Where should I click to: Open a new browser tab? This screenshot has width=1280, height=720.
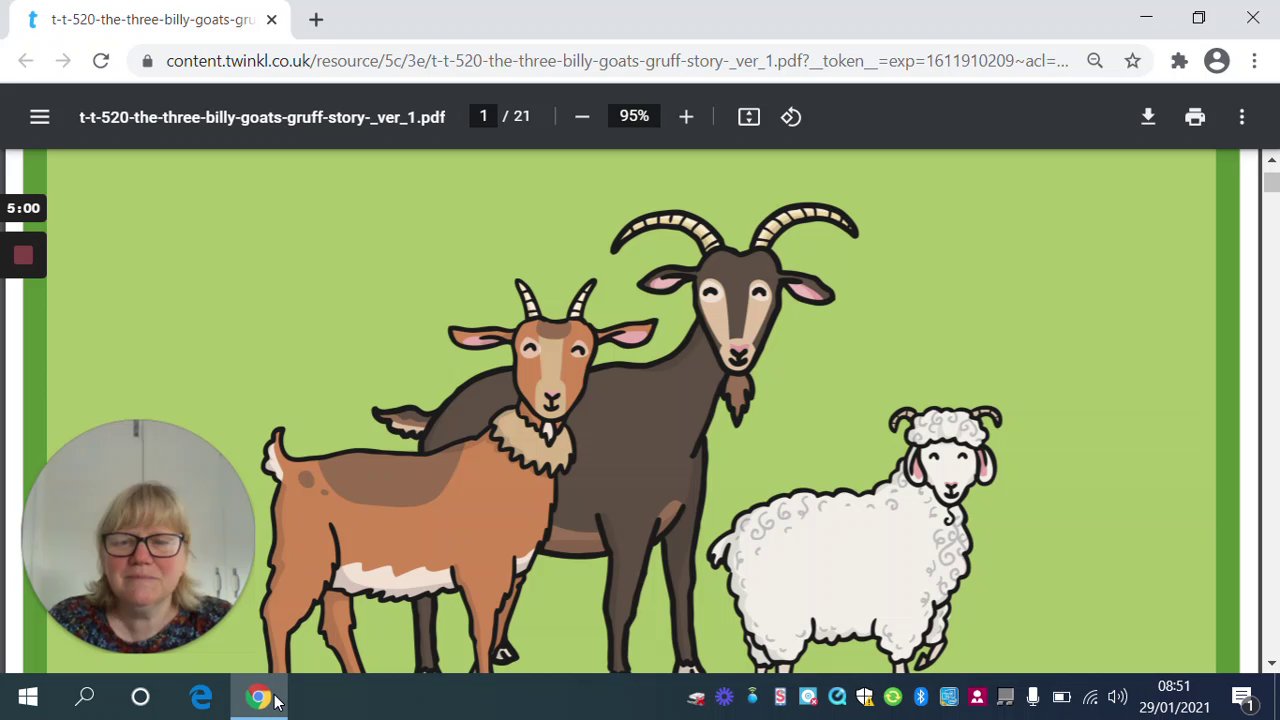point(316,19)
